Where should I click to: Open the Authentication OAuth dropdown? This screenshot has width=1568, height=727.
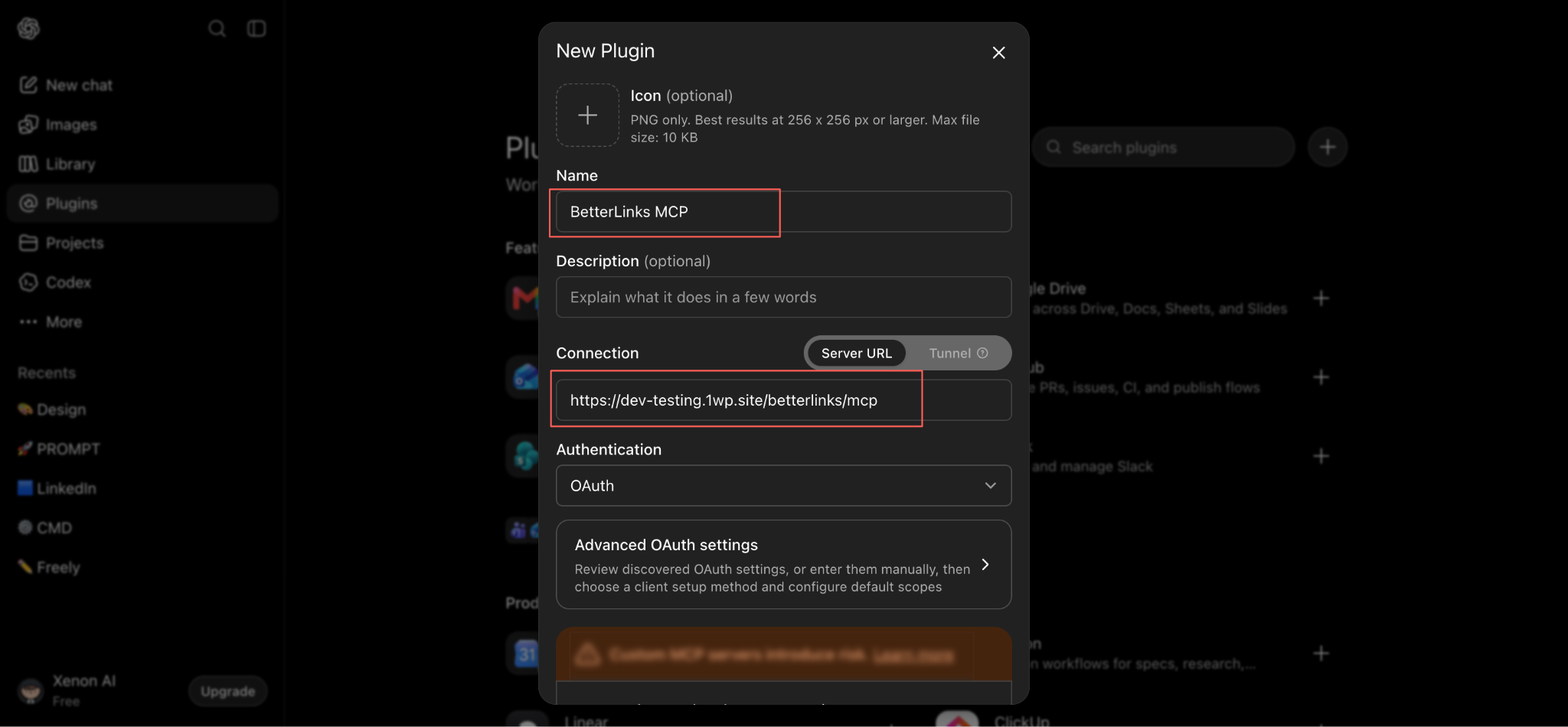pyautogui.click(x=783, y=486)
